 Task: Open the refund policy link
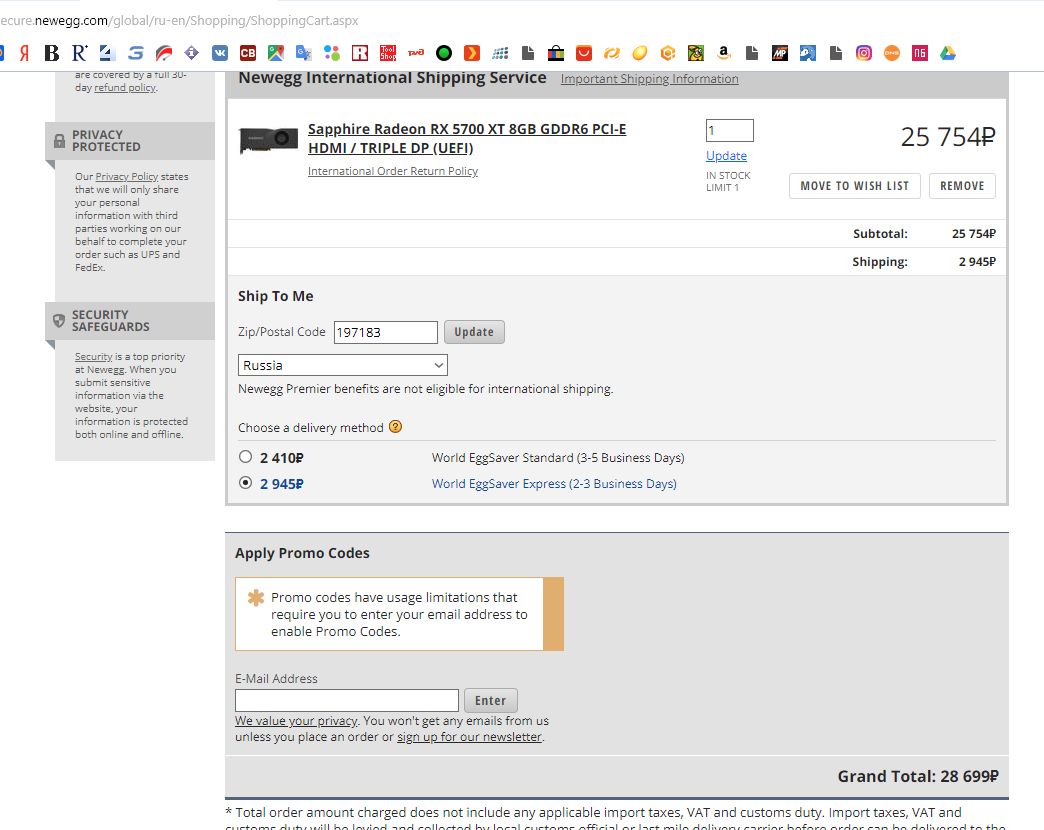point(125,88)
